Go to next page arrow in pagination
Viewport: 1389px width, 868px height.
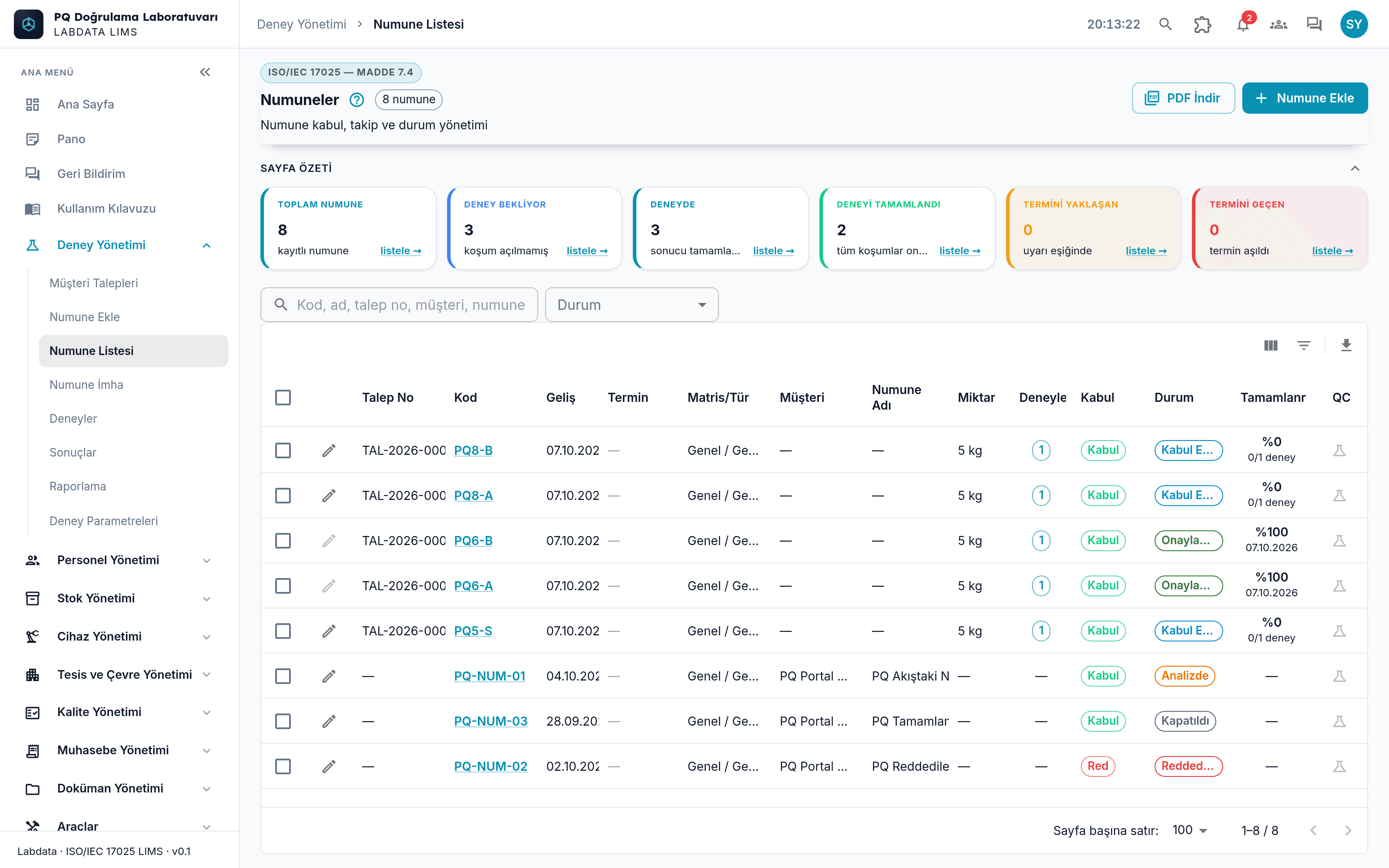pyautogui.click(x=1348, y=831)
